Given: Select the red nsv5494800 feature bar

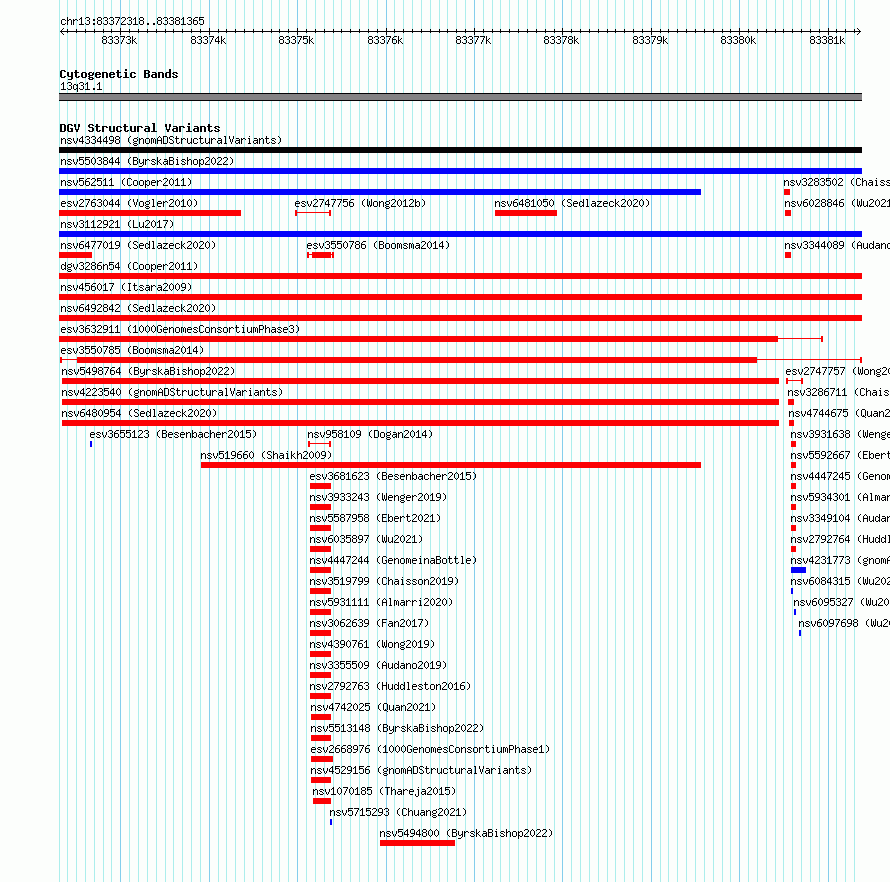Looking at the screenshot, I should tap(417, 843).
